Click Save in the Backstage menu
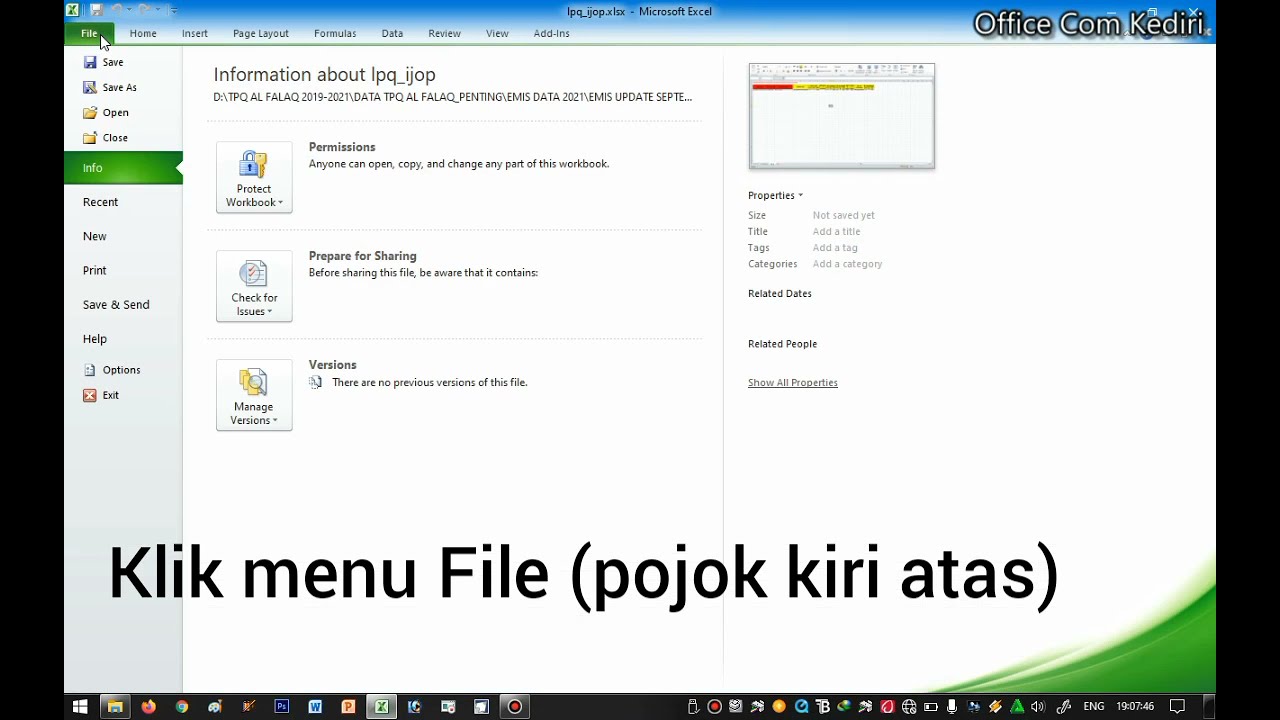The image size is (1280, 720). click(103, 62)
